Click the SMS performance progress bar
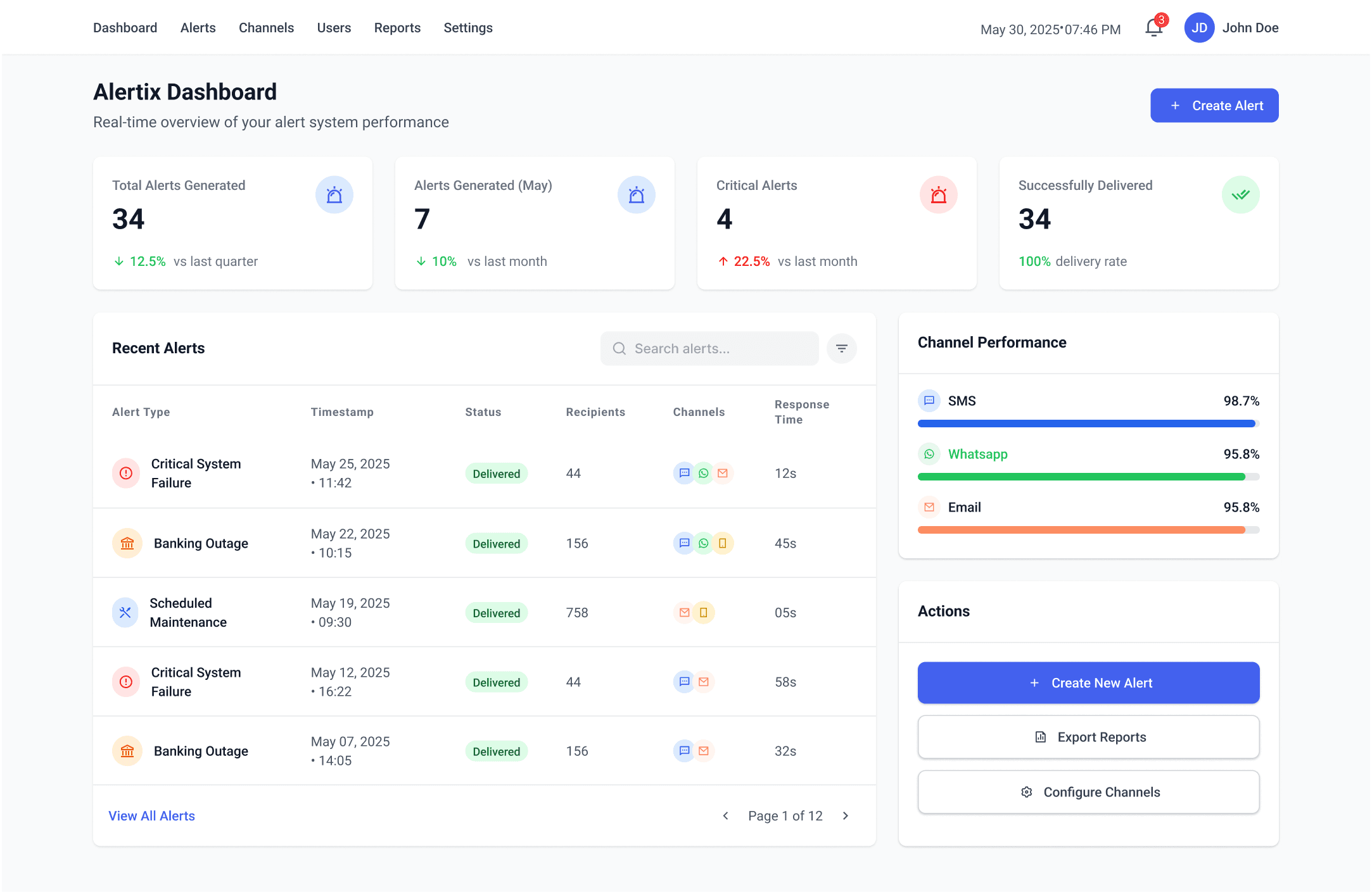1372x892 pixels. point(1089,424)
